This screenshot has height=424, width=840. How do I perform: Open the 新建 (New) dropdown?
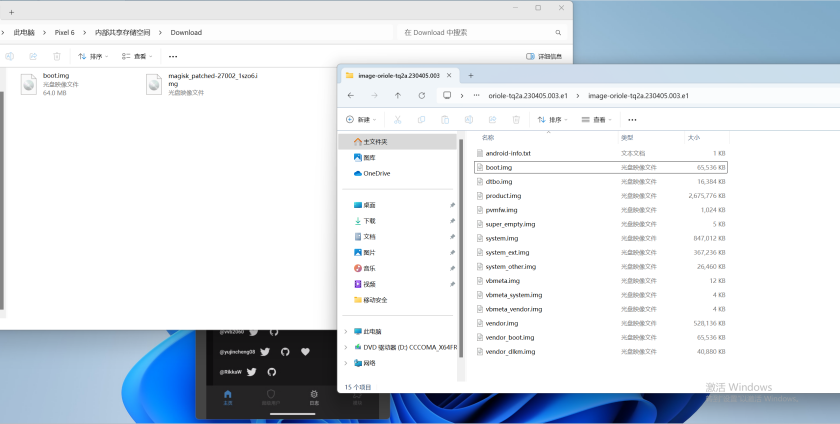coord(361,120)
